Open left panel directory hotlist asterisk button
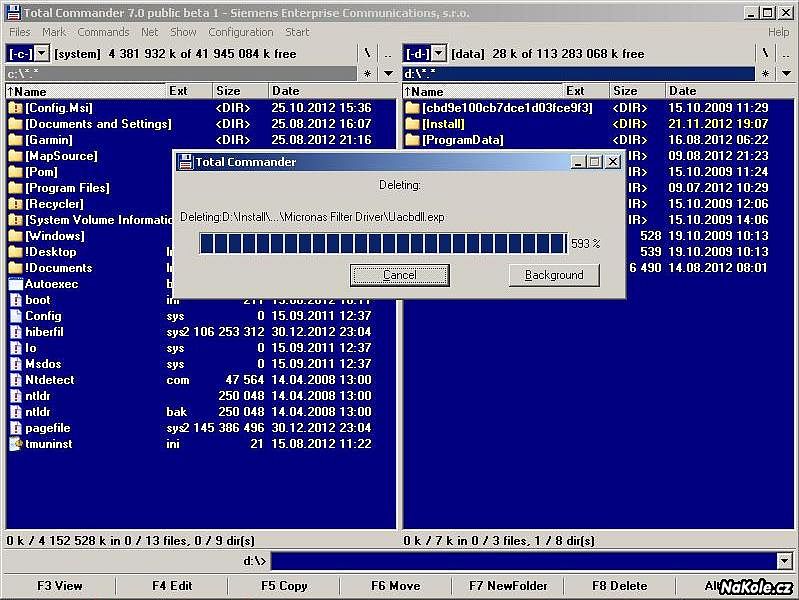This screenshot has width=799, height=600. [x=367, y=74]
